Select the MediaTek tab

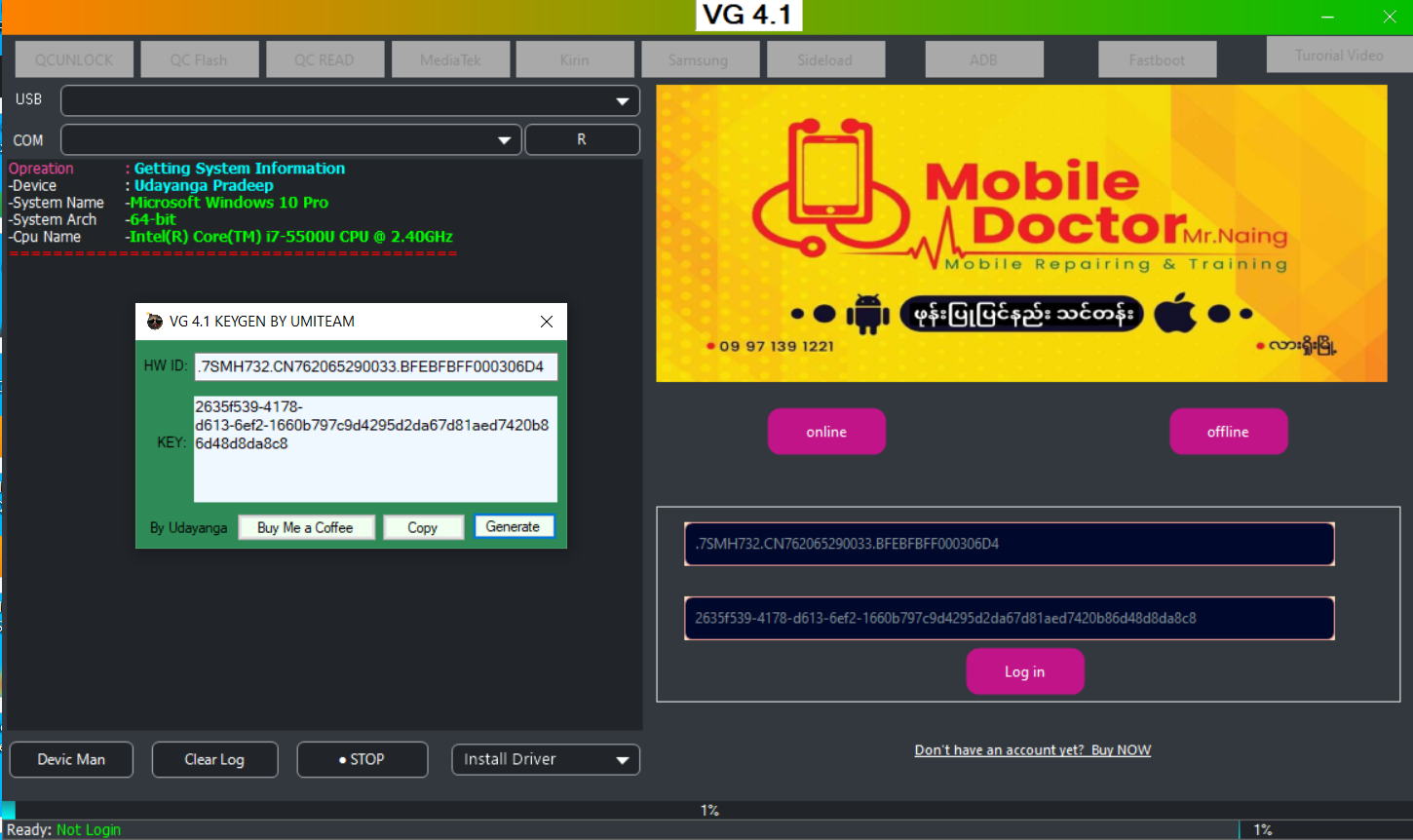450,59
